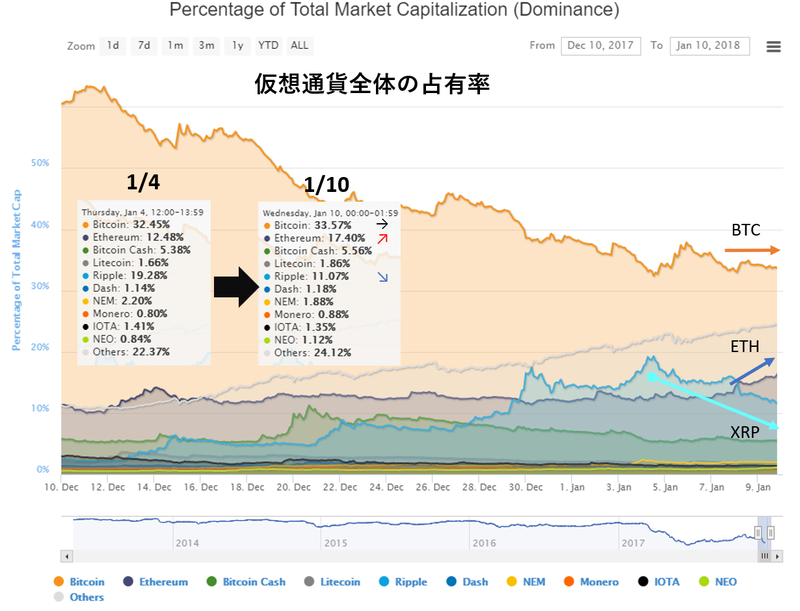
Task: Click the 'Zoom' label
Action: point(81,46)
